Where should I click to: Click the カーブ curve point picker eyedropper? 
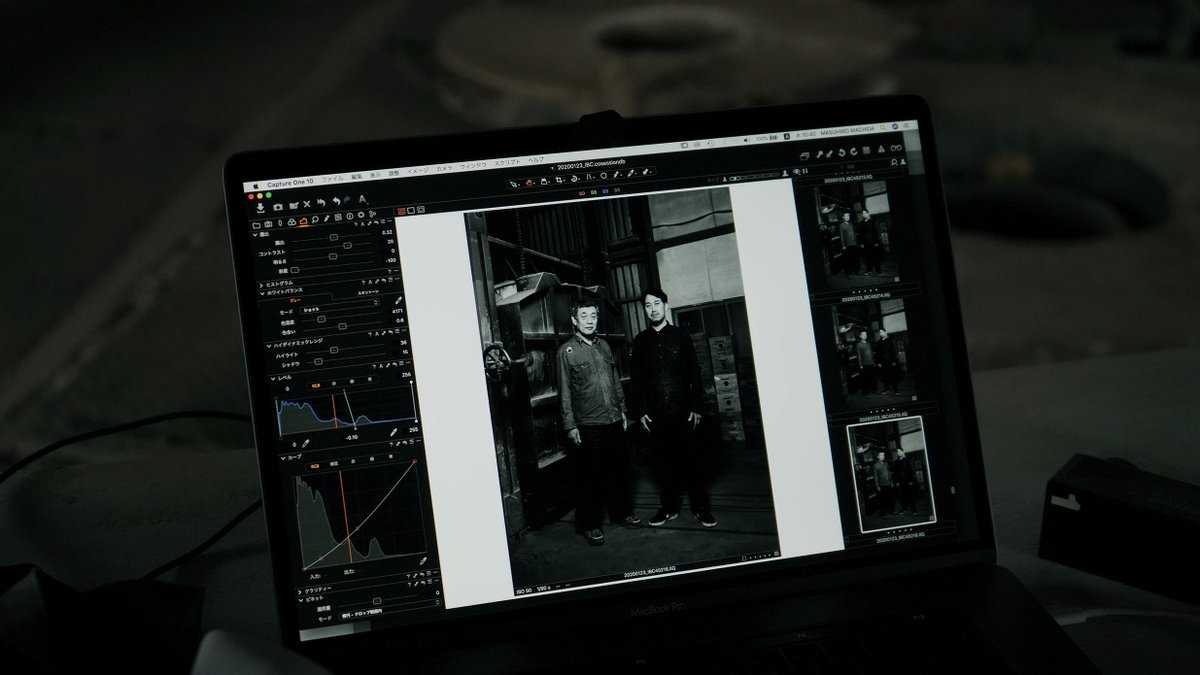423,561
